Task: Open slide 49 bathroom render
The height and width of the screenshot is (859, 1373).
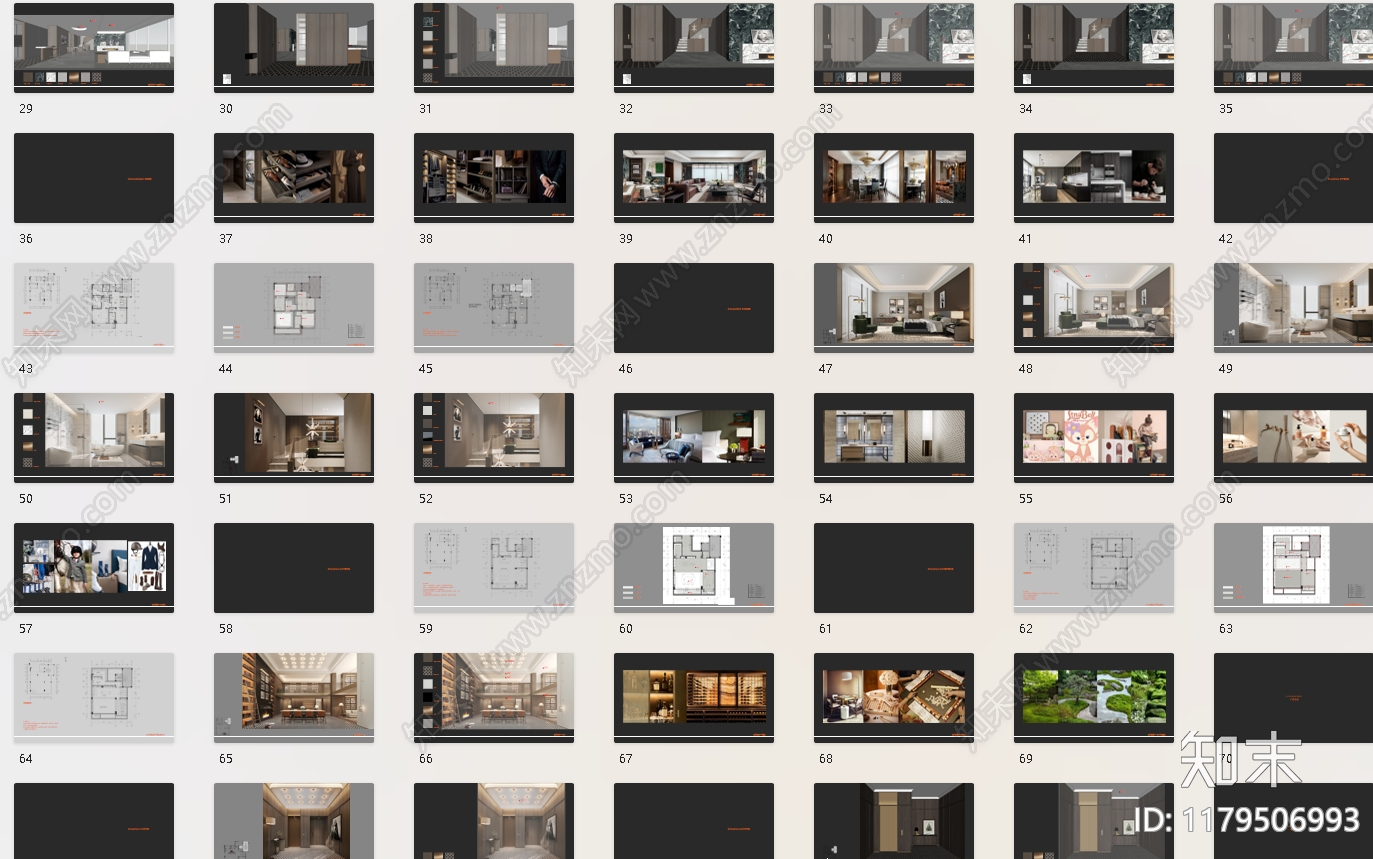Action: [1293, 308]
